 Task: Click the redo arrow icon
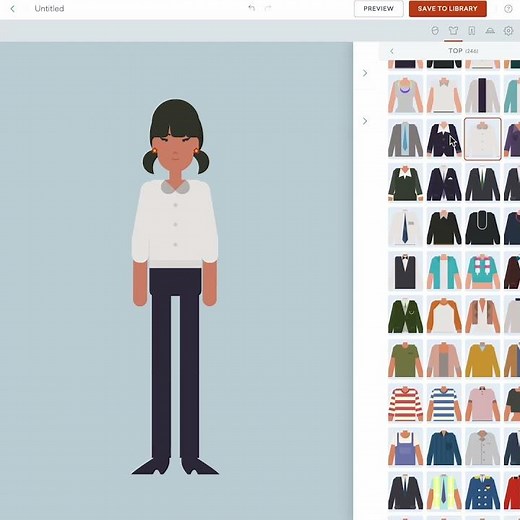268,8
